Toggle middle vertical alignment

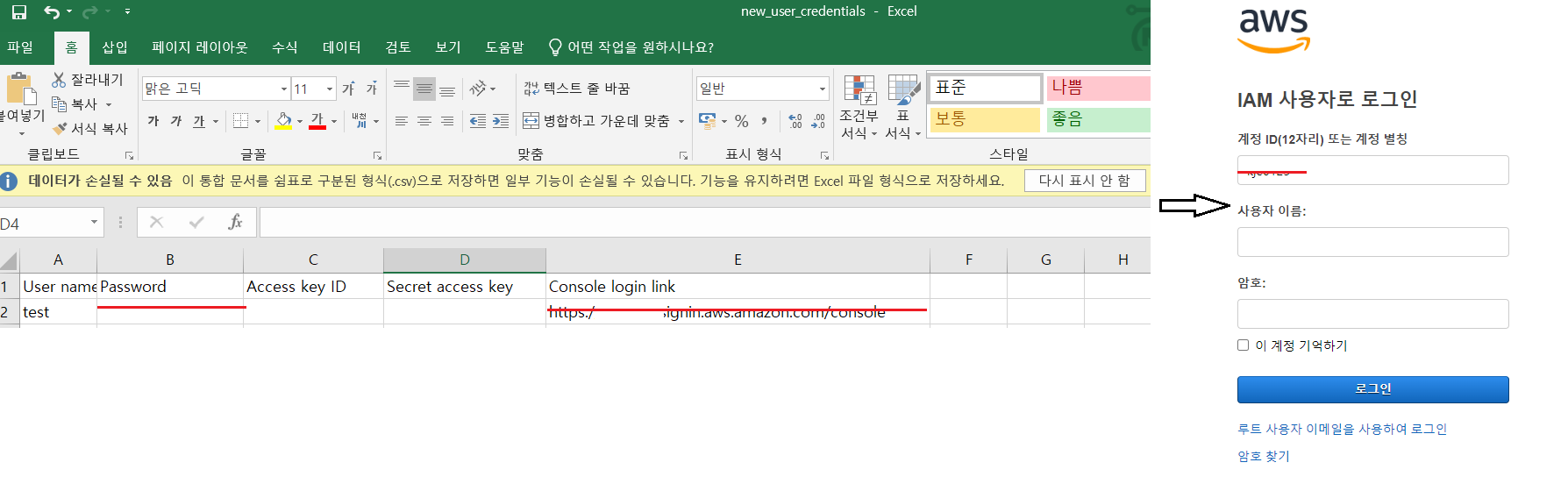424,89
